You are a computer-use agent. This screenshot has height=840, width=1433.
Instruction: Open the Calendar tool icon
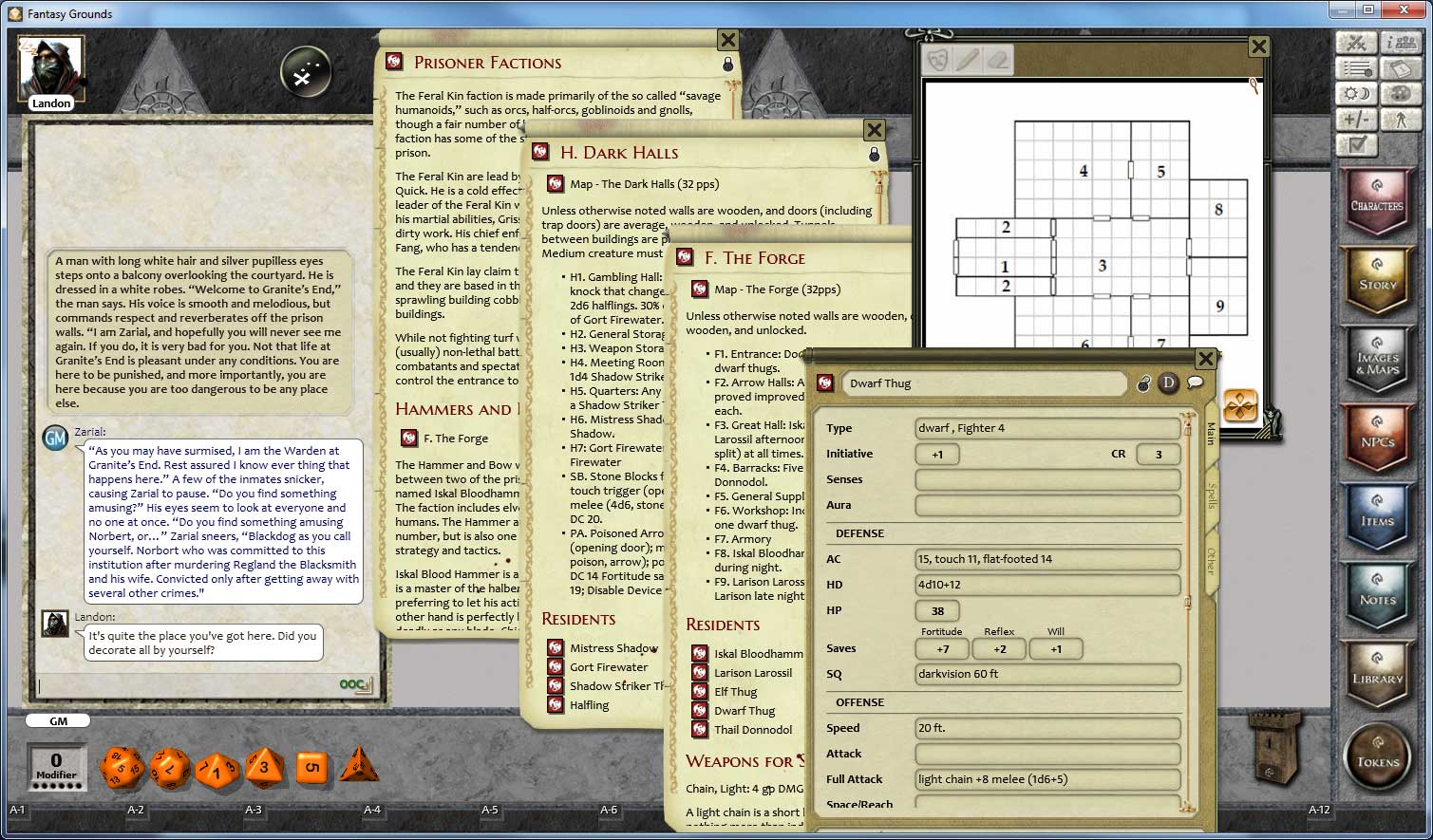coord(1401,67)
